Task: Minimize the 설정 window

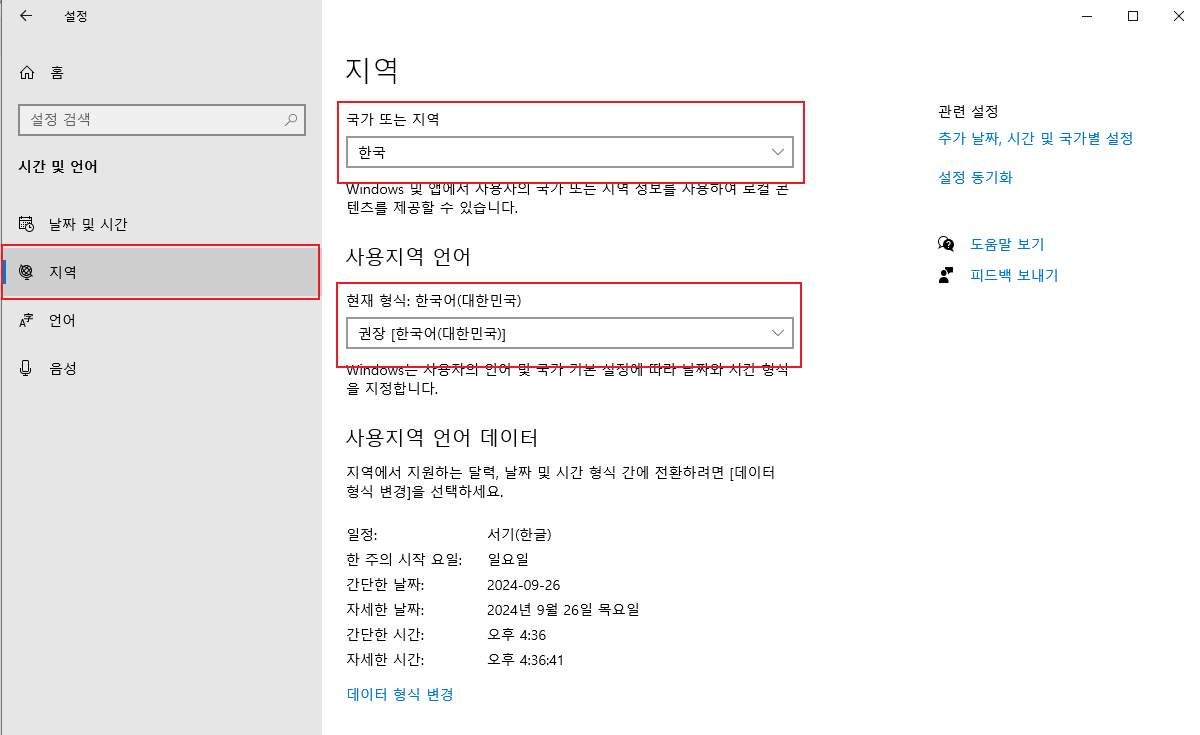Action: pyautogui.click(x=1086, y=16)
